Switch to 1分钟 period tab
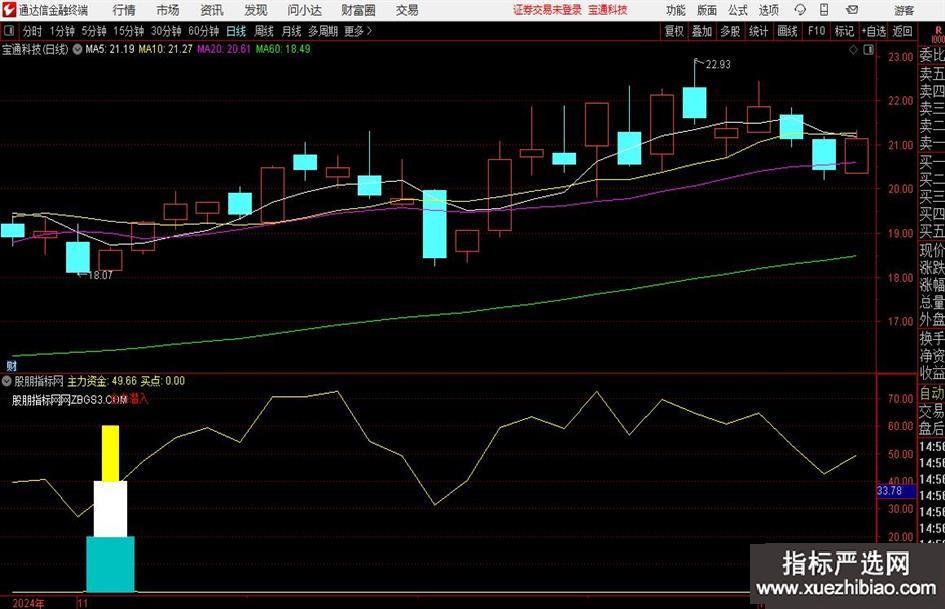The width and height of the screenshot is (945, 609). 62,31
